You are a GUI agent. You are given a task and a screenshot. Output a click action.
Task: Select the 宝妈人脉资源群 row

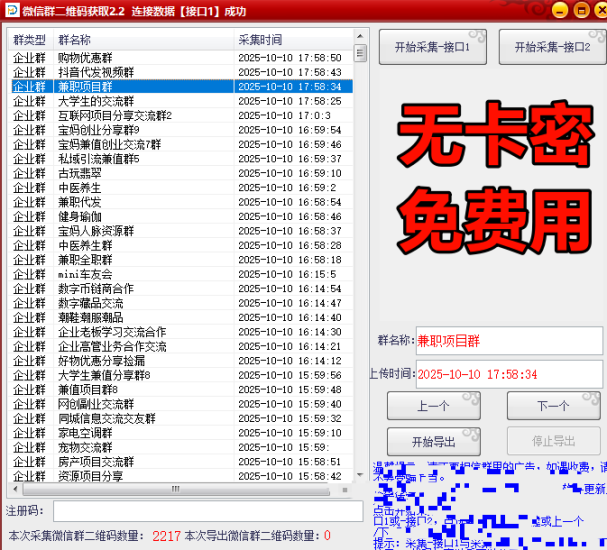pyautogui.click(x=180, y=231)
